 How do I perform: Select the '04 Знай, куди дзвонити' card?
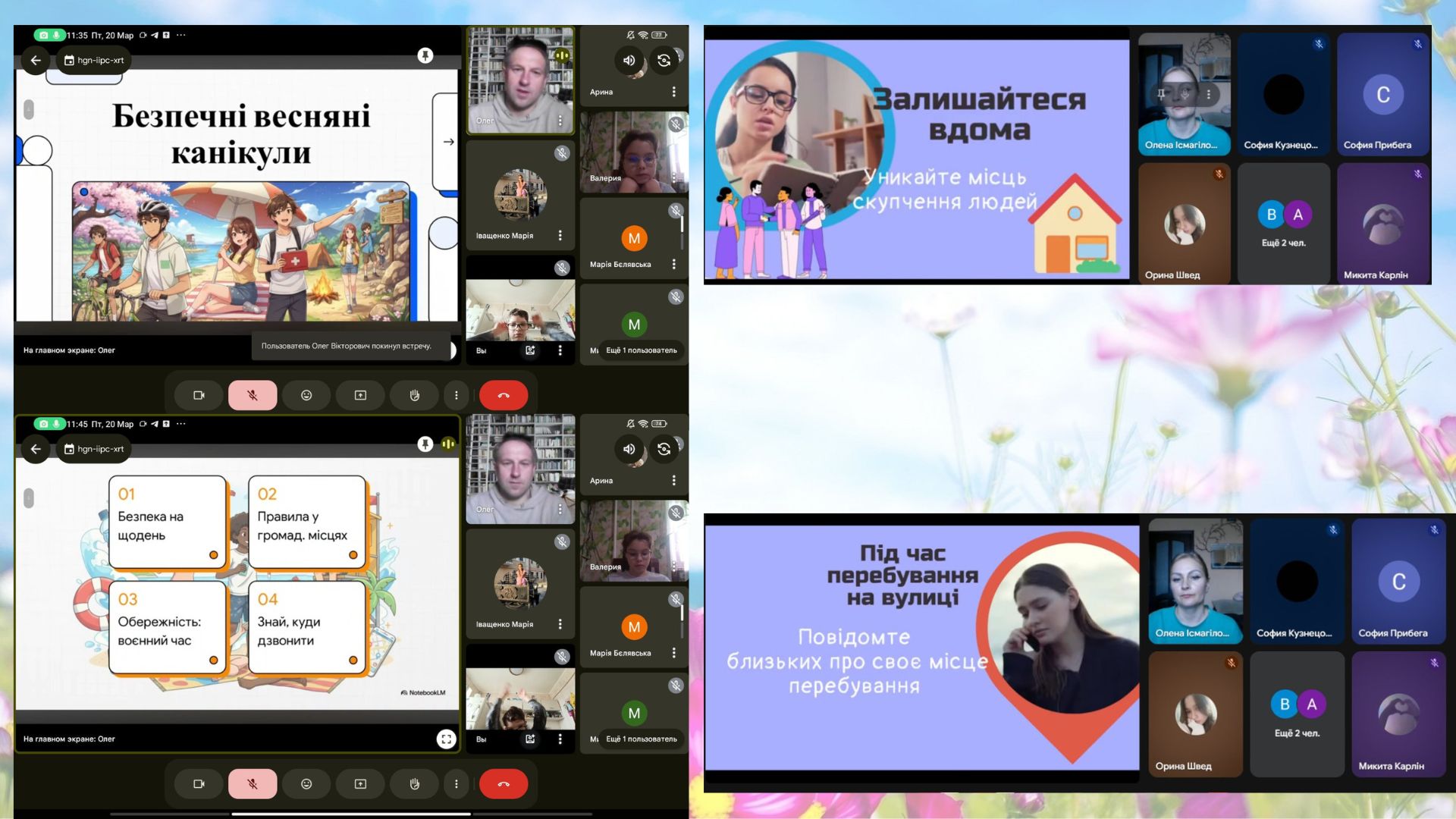coord(306,627)
